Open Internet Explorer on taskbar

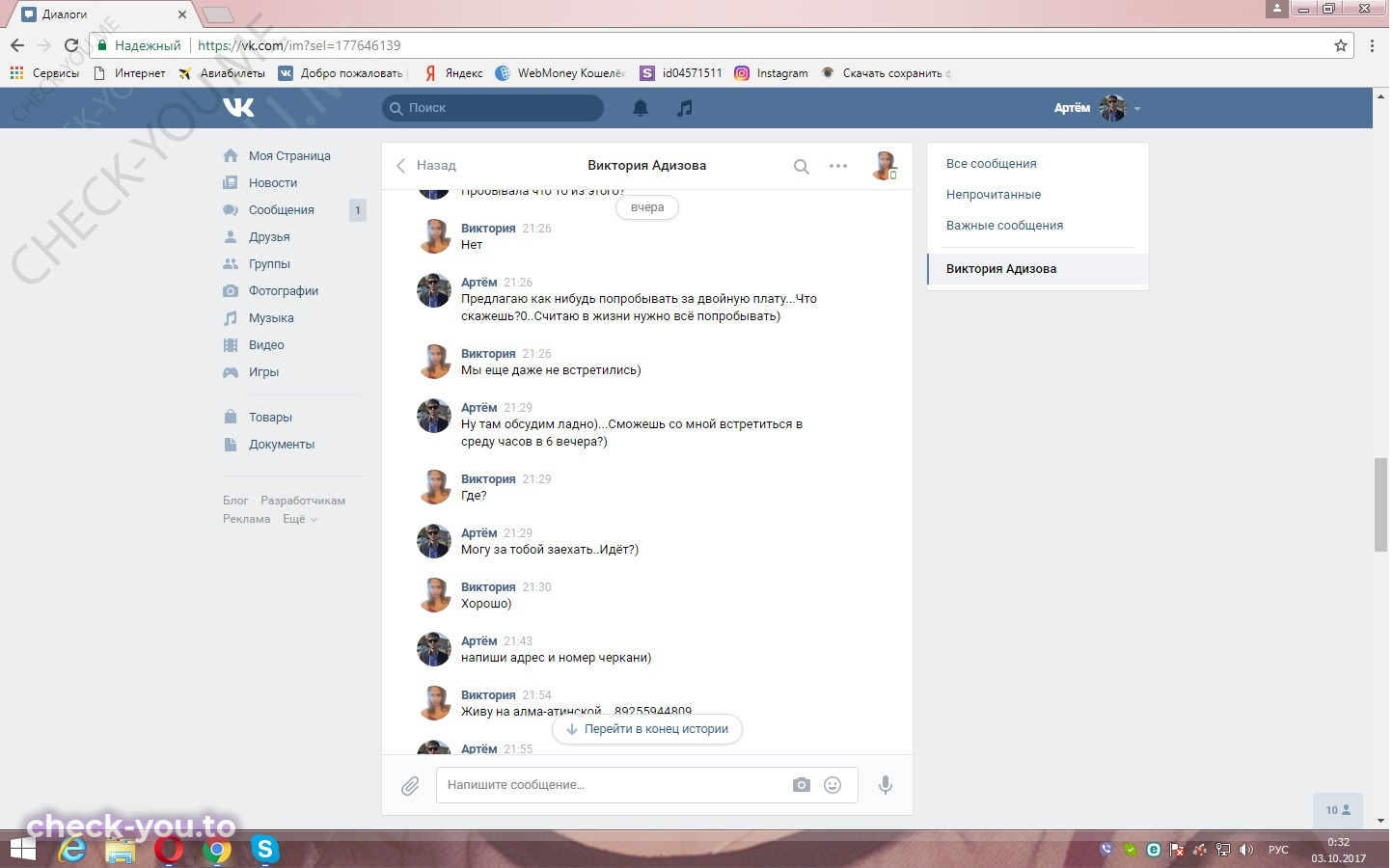(x=72, y=850)
